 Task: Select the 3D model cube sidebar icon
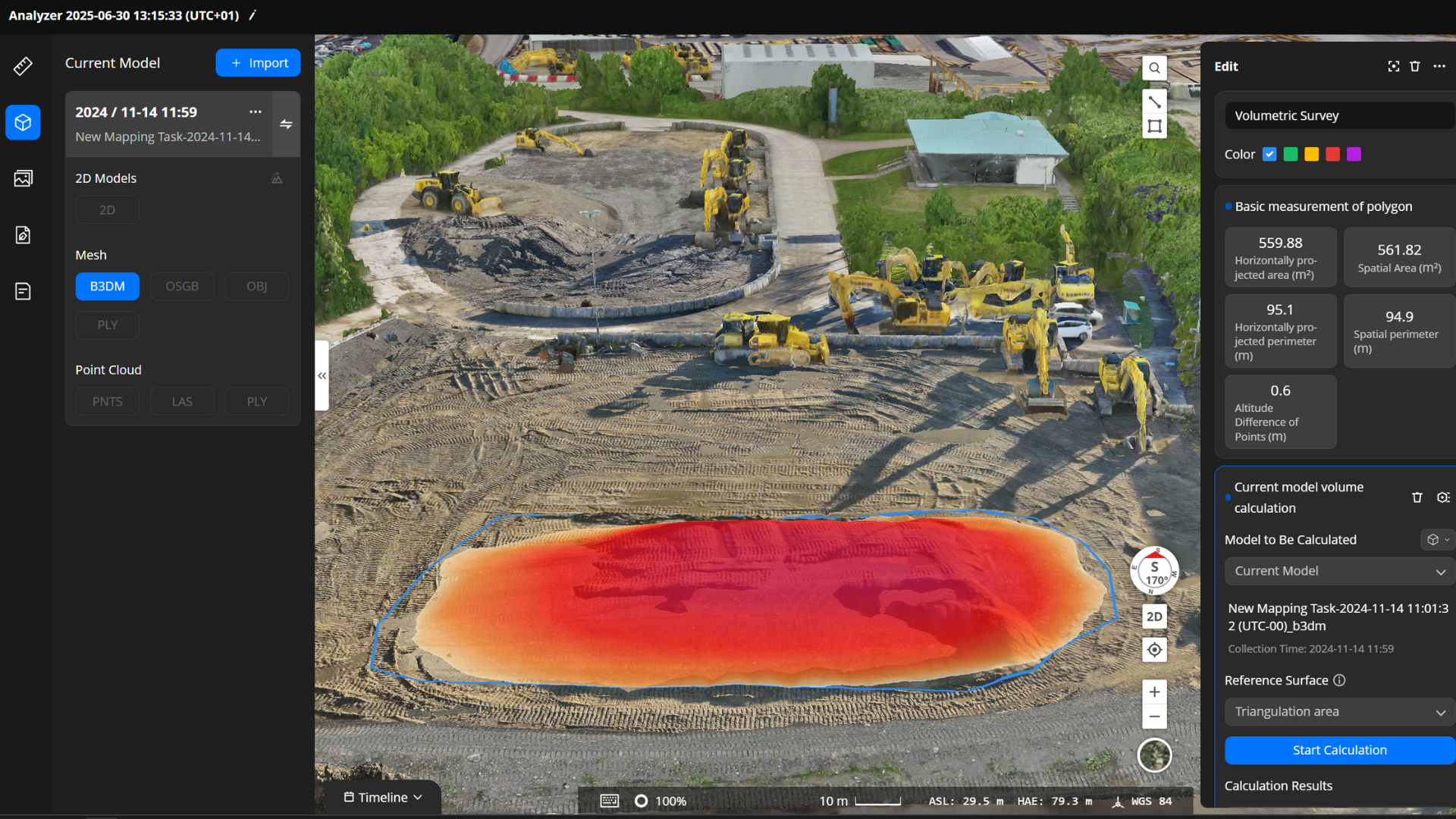[23, 122]
